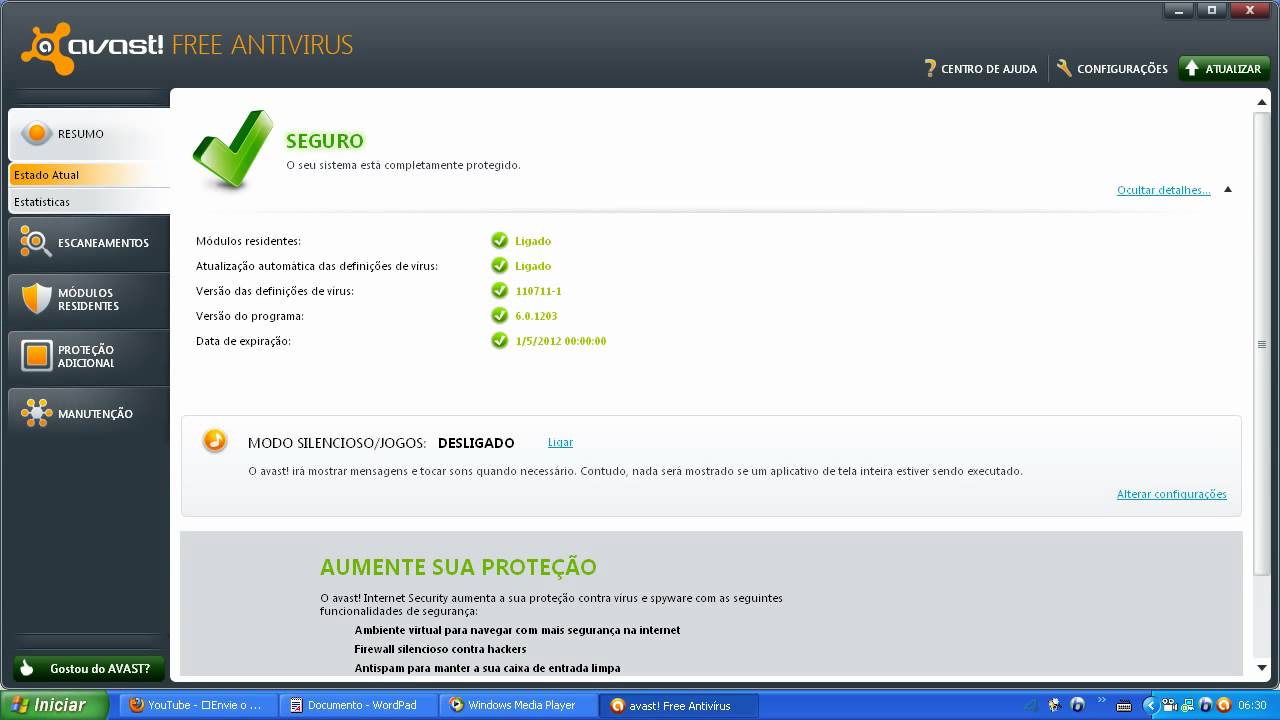The height and width of the screenshot is (720, 1280).
Task: Turn on silent mode via Ligar link
Action: tap(560, 442)
